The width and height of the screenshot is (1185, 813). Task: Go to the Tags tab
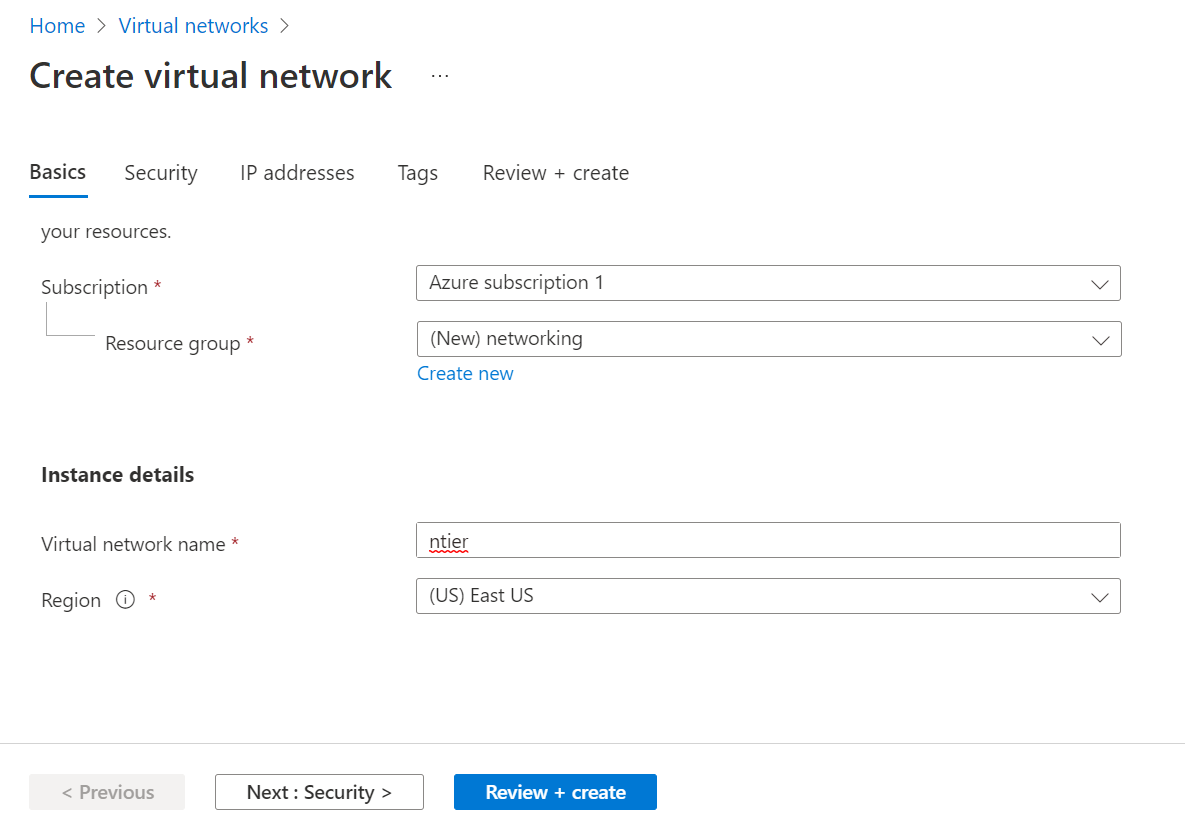pos(418,173)
